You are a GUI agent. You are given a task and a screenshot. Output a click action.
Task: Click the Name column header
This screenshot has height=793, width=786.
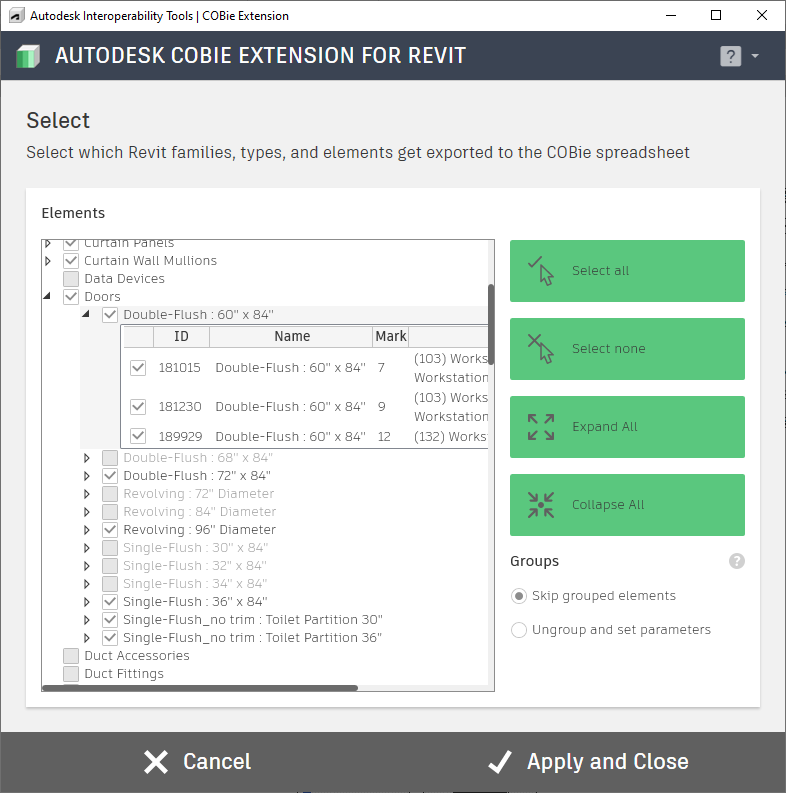pos(291,337)
